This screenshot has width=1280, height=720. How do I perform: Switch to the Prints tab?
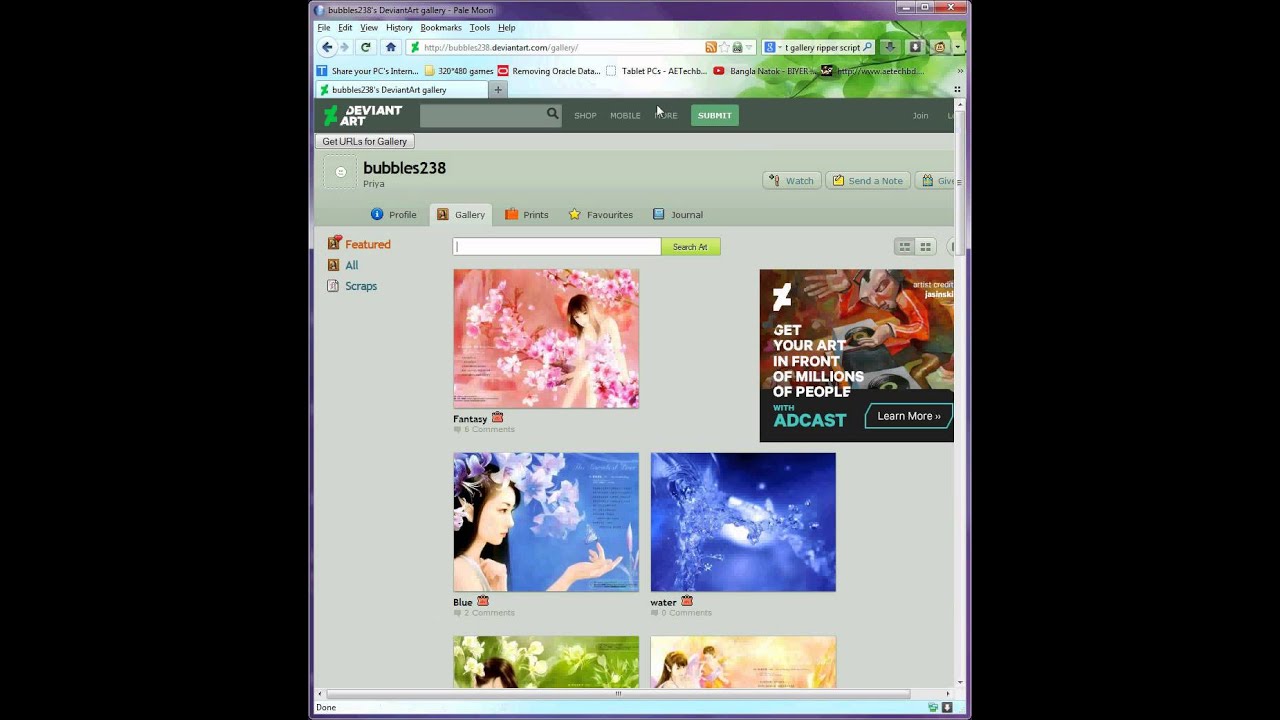[x=527, y=215]
